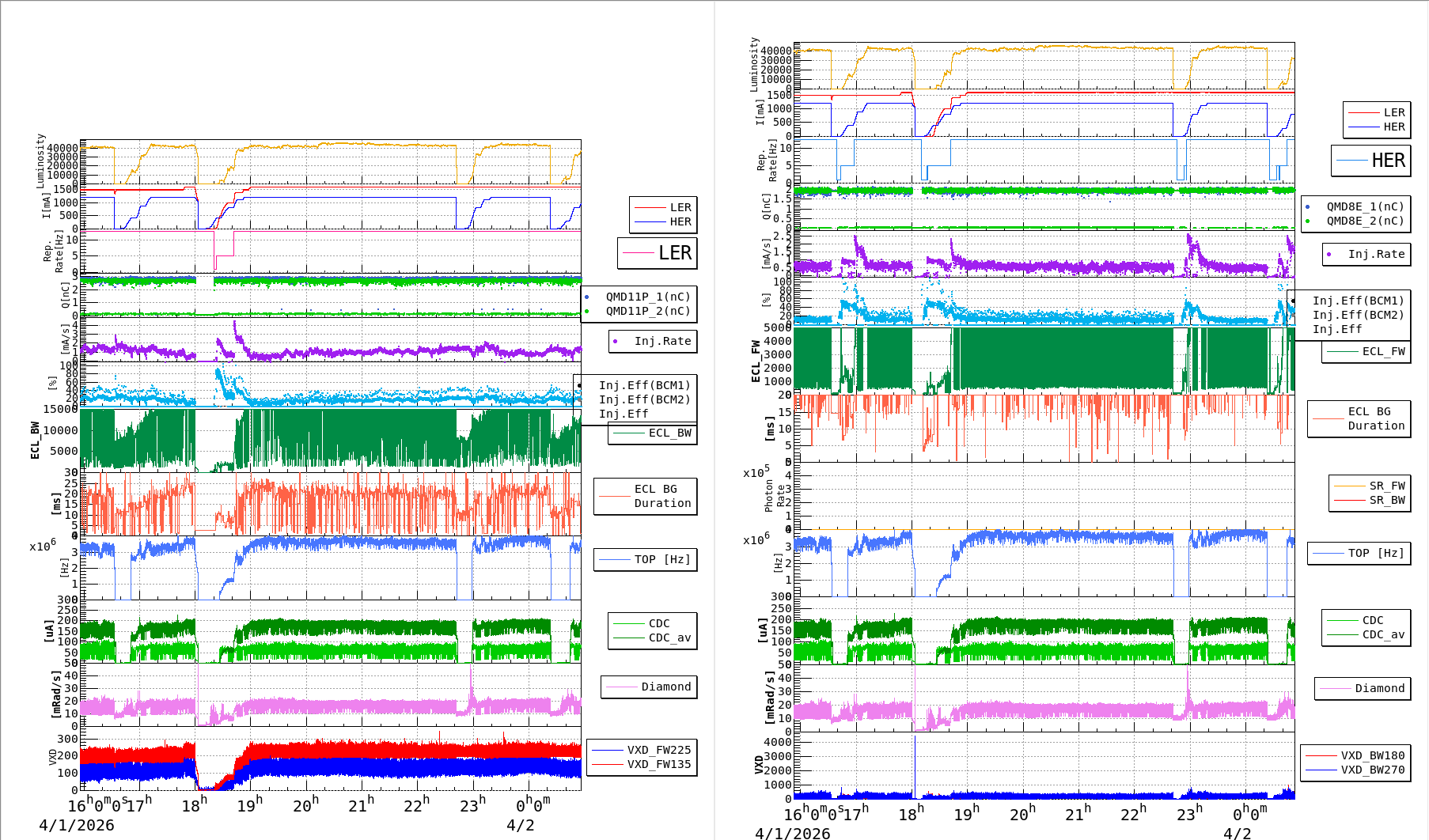Click the 4/1/2026 date label under left plot

(x=77, y=825)
